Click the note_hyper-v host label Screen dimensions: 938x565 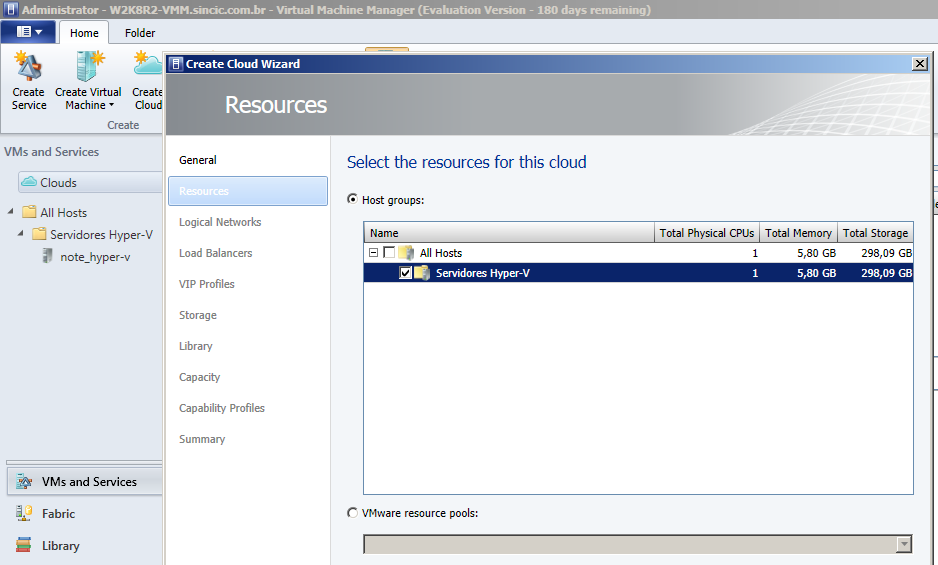click(x=95, y=257)
